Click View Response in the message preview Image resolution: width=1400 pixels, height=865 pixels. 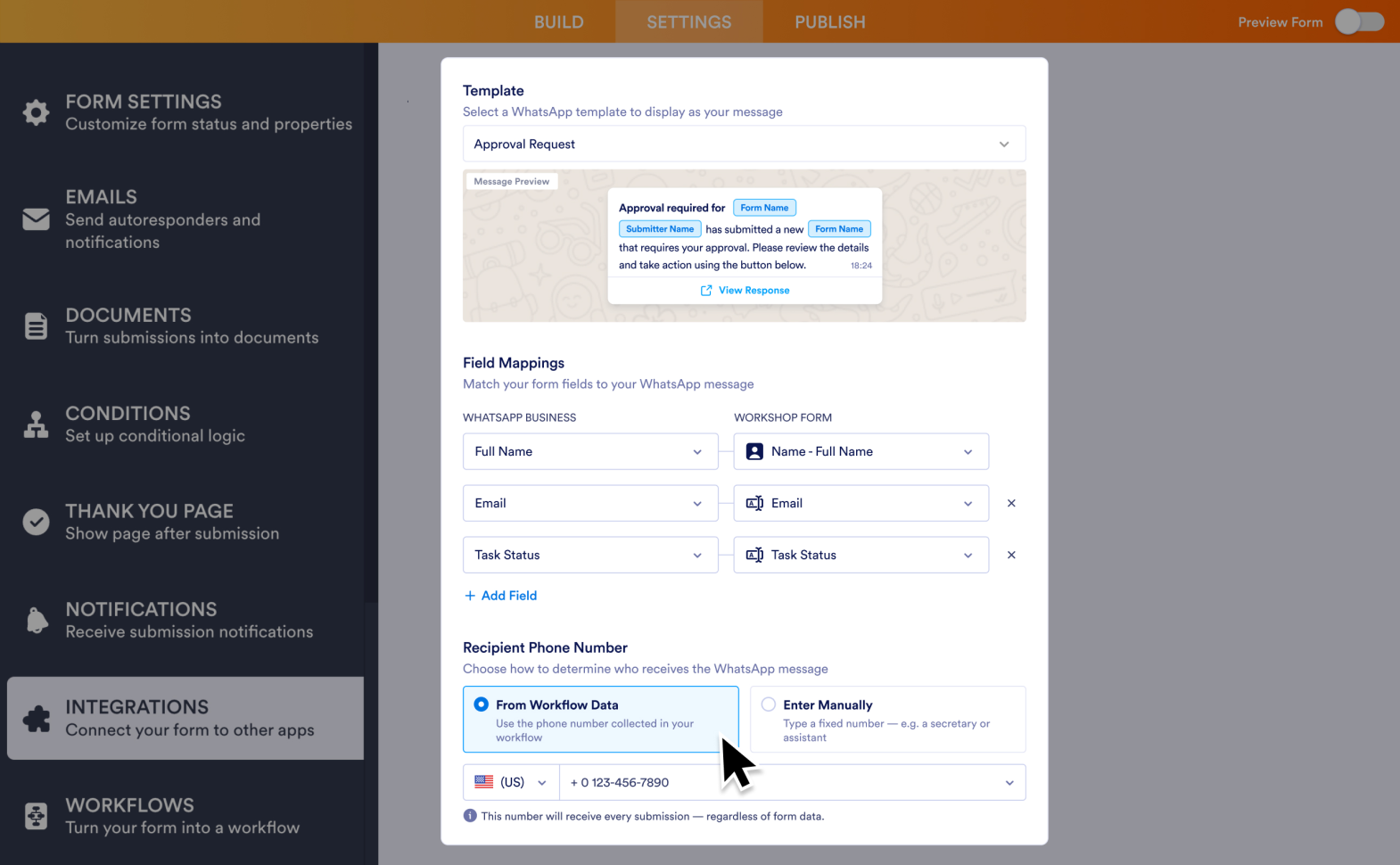click(x=745, y=291)
